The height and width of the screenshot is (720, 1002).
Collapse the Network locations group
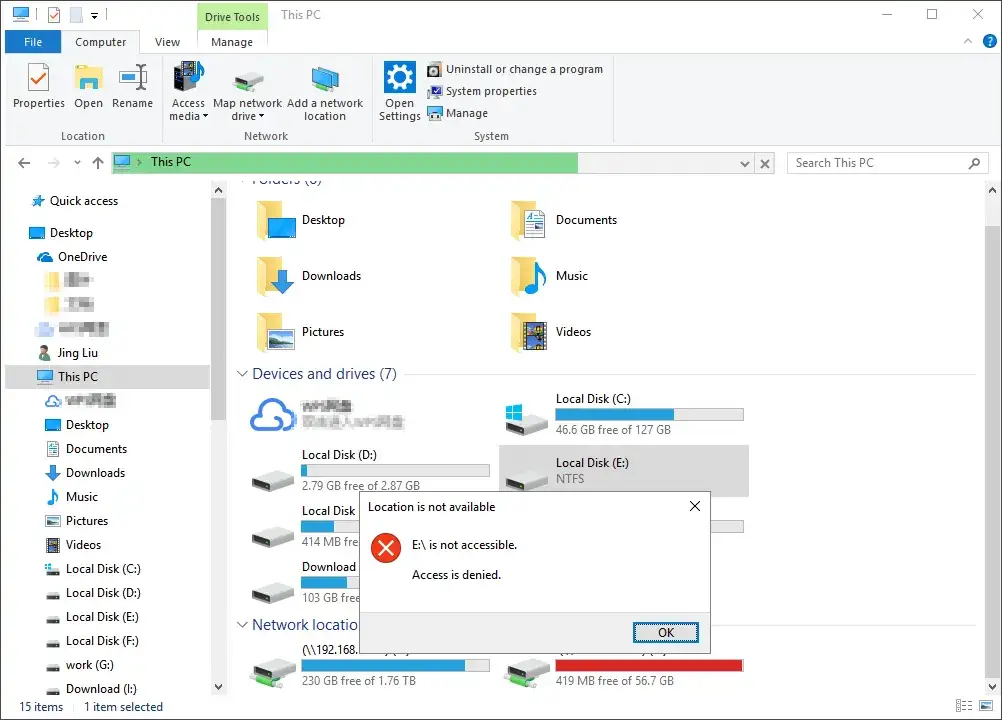click(242, 625)
